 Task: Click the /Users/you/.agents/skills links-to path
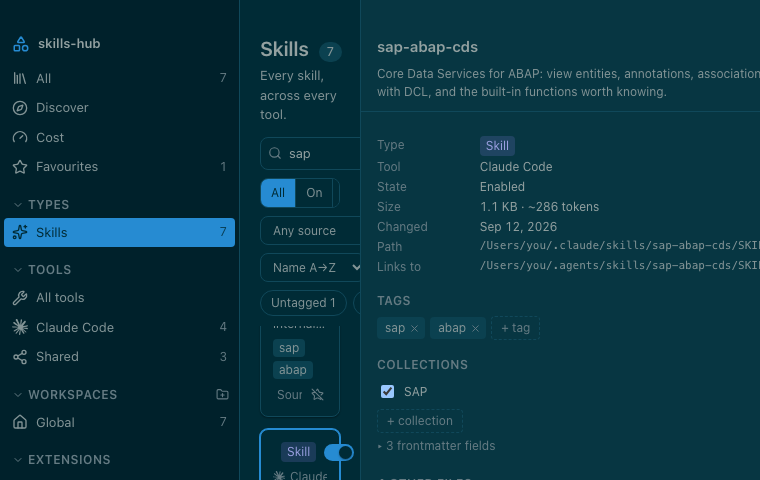(x=620, y=266)
